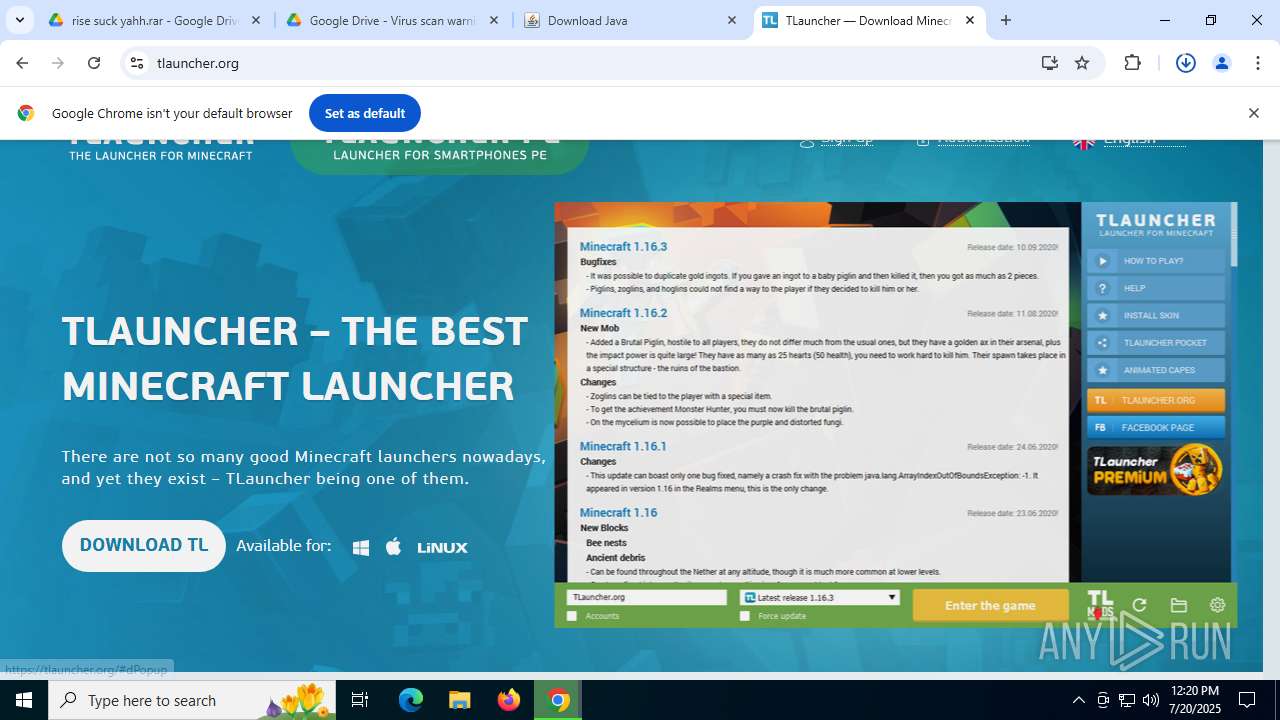Click the Apple logo platform icon

pyautogui.click(x=394, y=546)
